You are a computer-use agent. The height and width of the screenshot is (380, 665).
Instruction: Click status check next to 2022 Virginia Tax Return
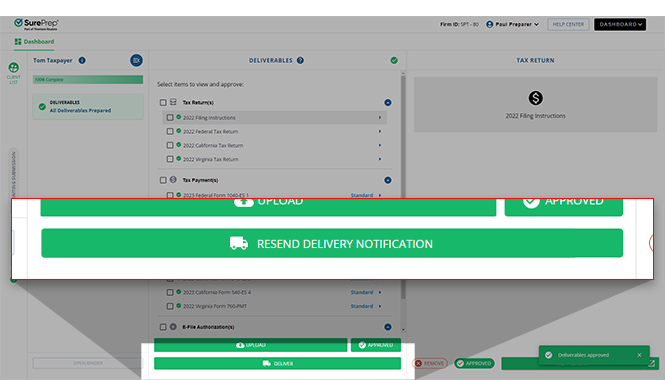179,159
